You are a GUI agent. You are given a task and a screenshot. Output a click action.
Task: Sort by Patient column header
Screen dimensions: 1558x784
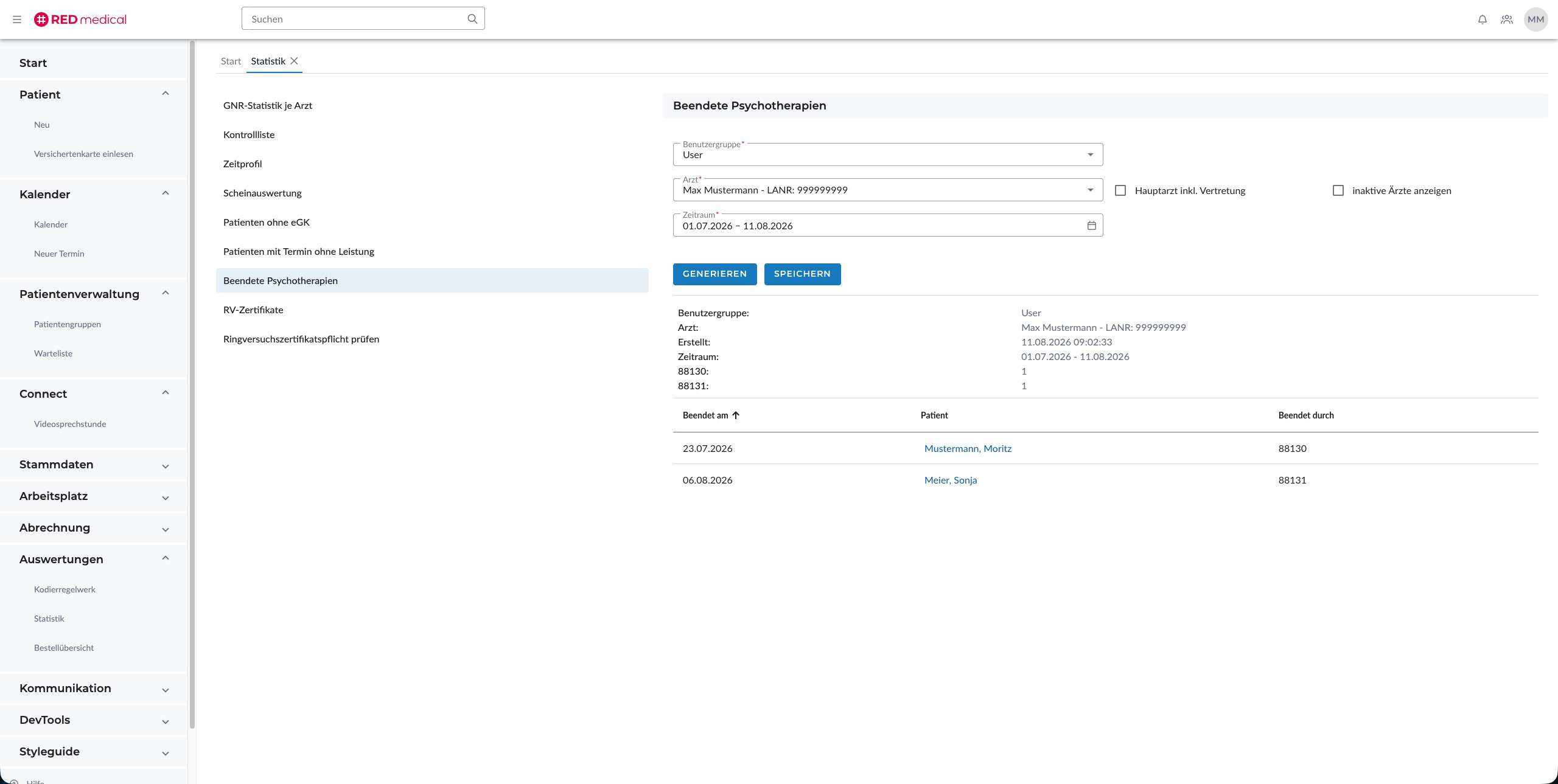pyautogui.click(x=934, y=415)
